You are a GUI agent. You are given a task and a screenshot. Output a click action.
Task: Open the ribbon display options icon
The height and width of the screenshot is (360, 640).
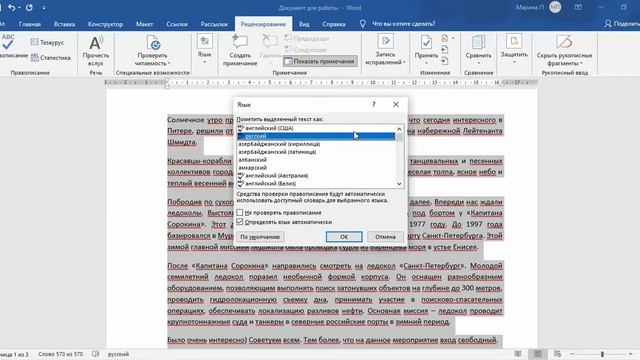point(578,7)
